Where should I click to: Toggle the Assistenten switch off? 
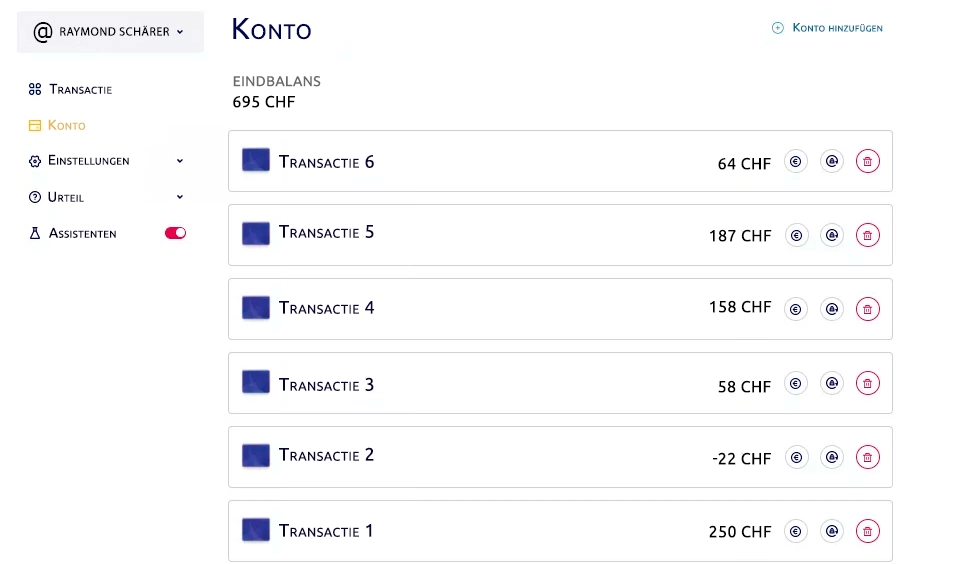pos(175,233)
